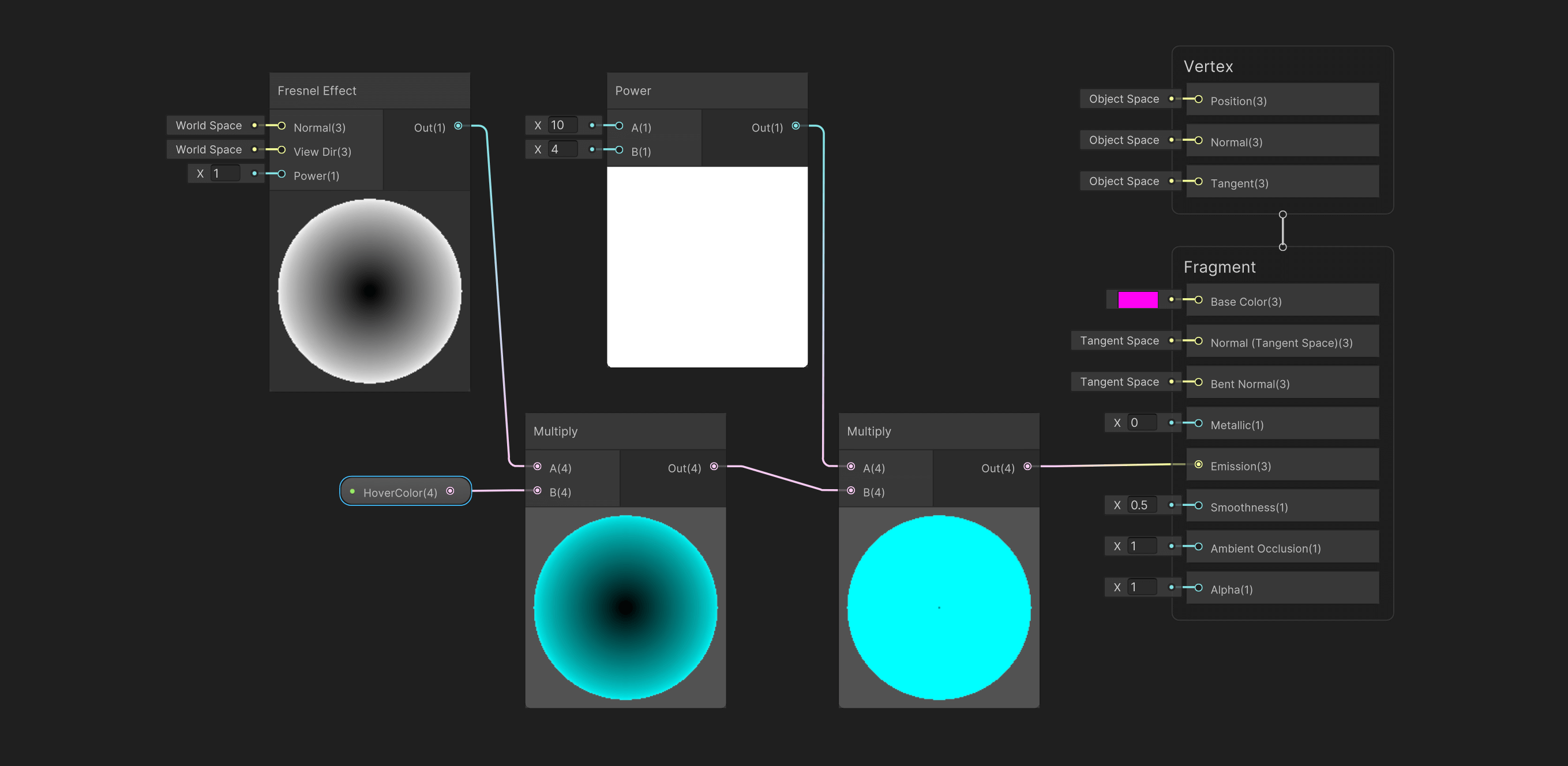1568x766 pixels.
Task: Select the HoverColor(4) property node
Action: pyautogui.click(x=400, y=492)
